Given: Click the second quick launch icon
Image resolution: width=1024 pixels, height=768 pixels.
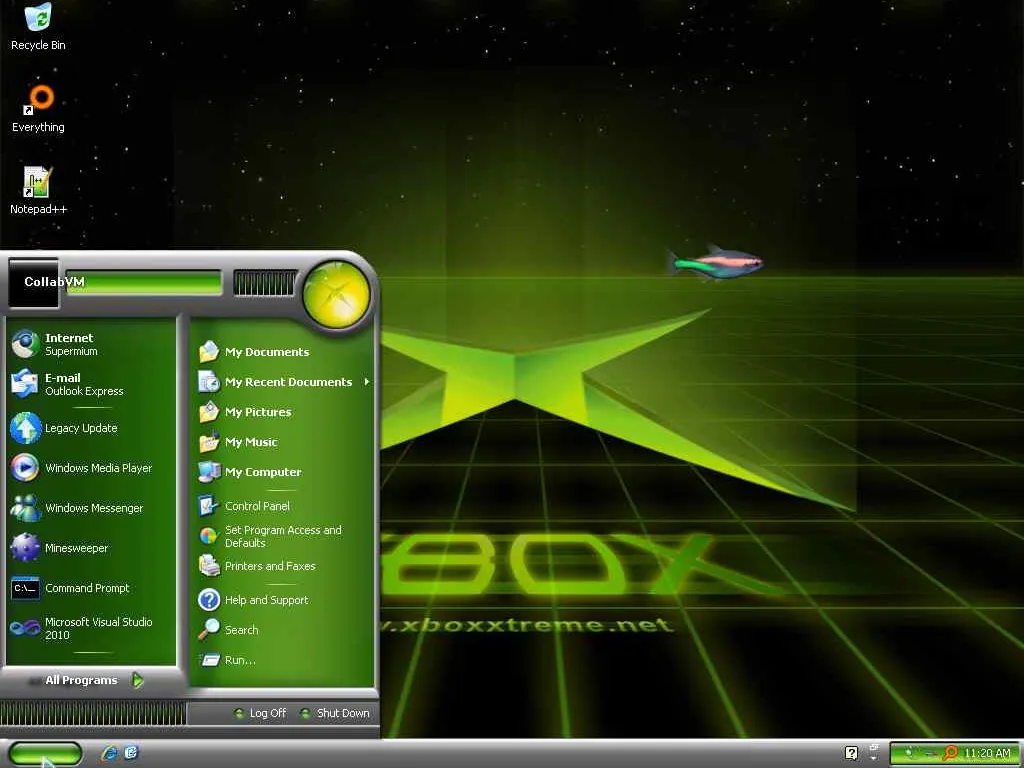Looking at the screenshot, I should click(131, 754).
